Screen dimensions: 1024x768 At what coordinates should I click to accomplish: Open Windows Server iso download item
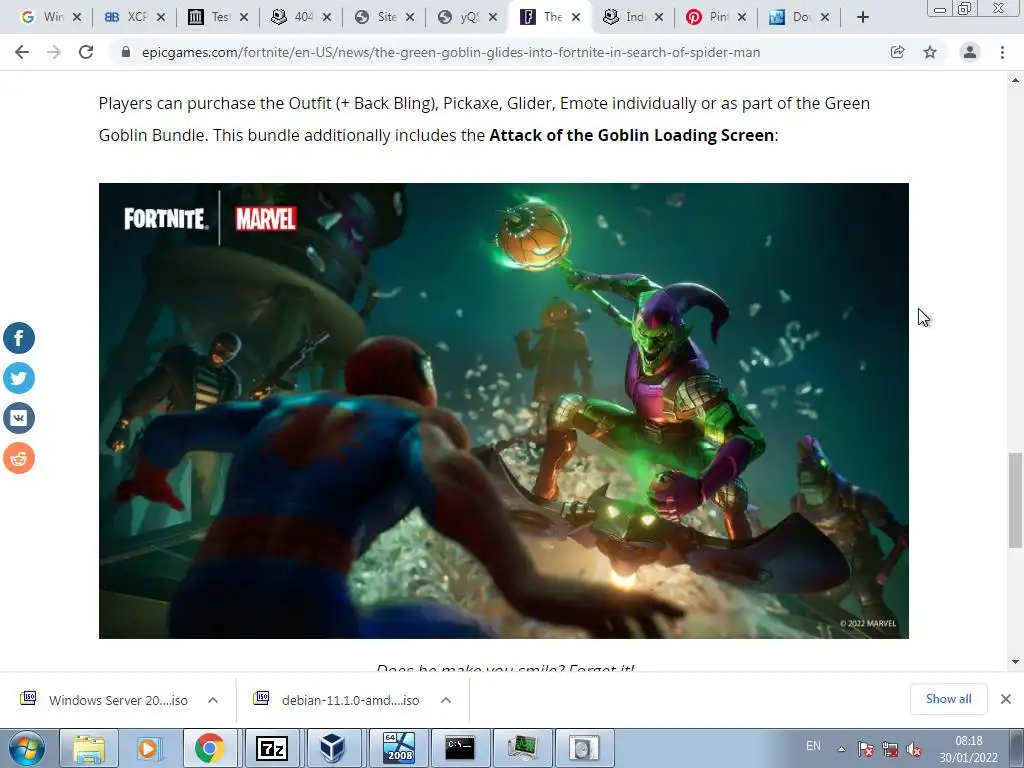pyautogui.click(x=104, y=700)
